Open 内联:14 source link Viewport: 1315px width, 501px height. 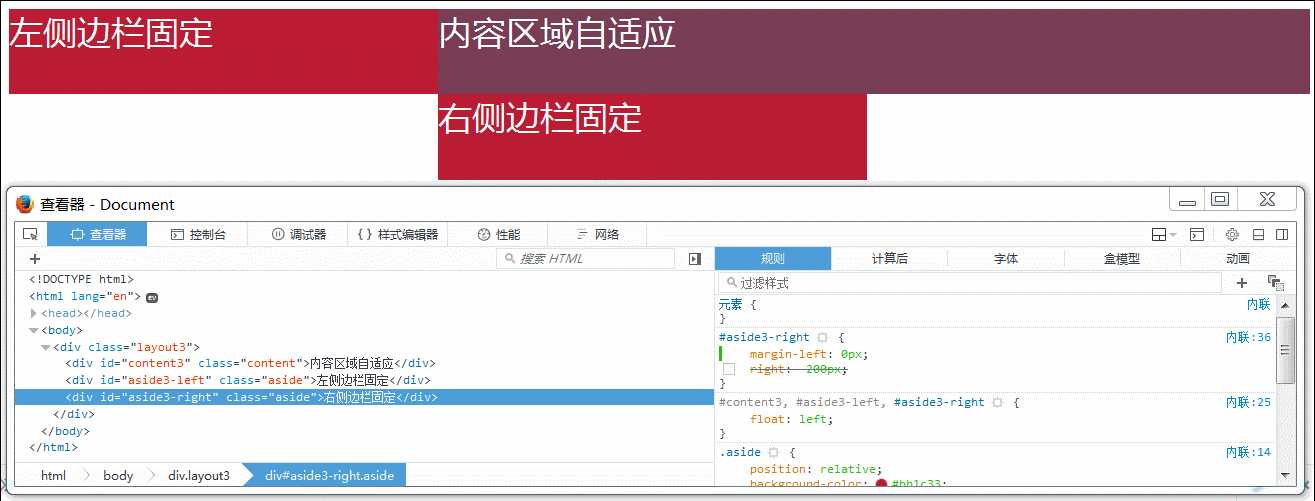click(1248, 452)
